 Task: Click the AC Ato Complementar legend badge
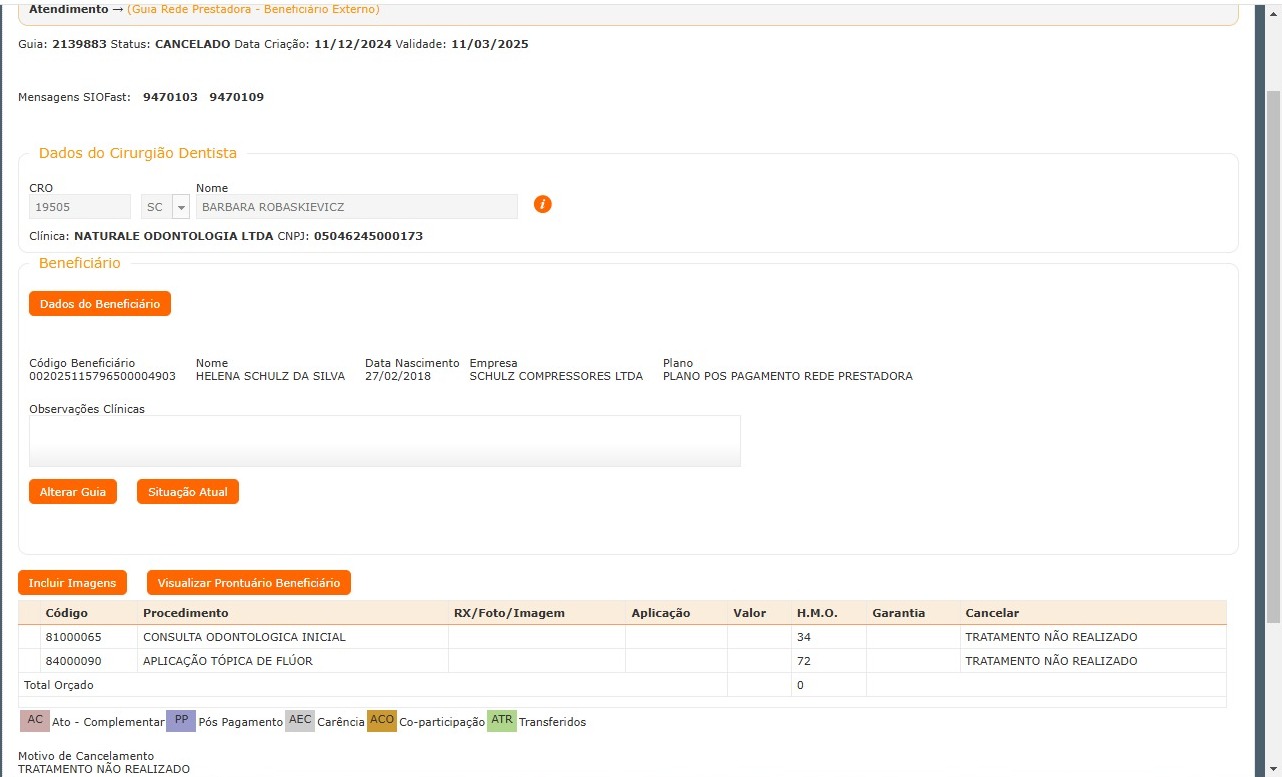pos(35,721)
